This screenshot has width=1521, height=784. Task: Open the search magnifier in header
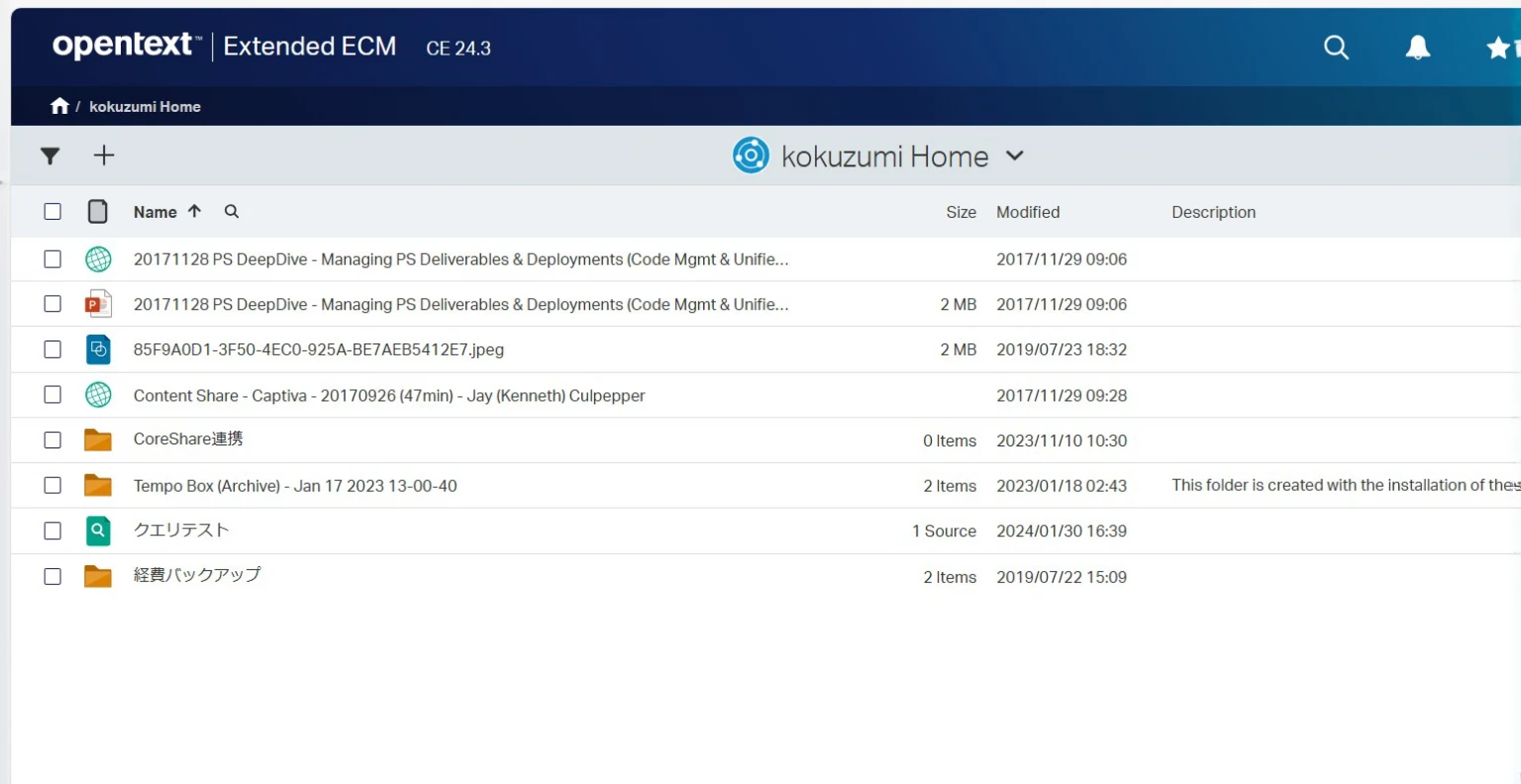(x=1336, y=47)
